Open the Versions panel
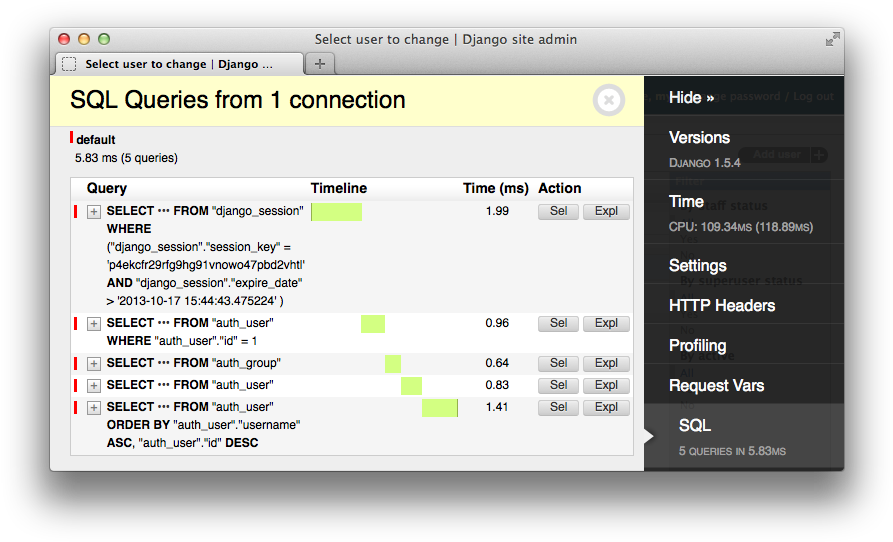 pyautogui.click(x=699, y=138)
